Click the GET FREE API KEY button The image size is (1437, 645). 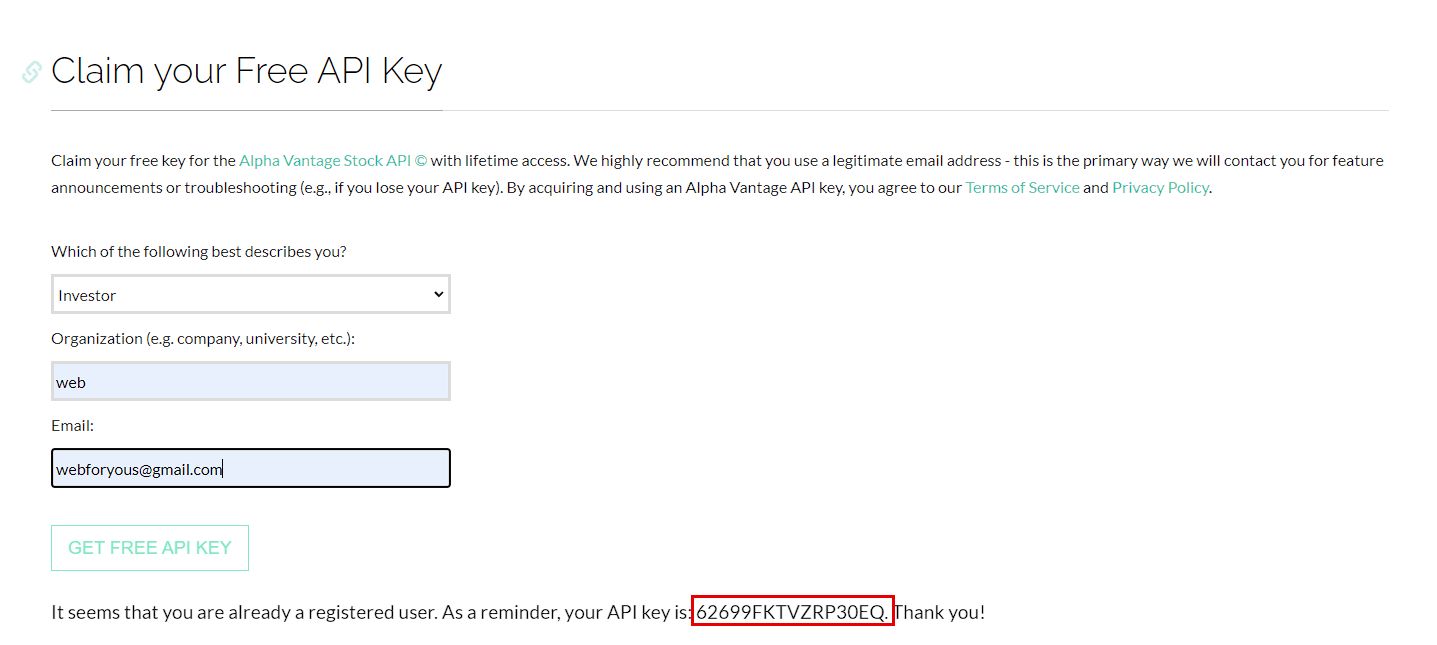150,548
